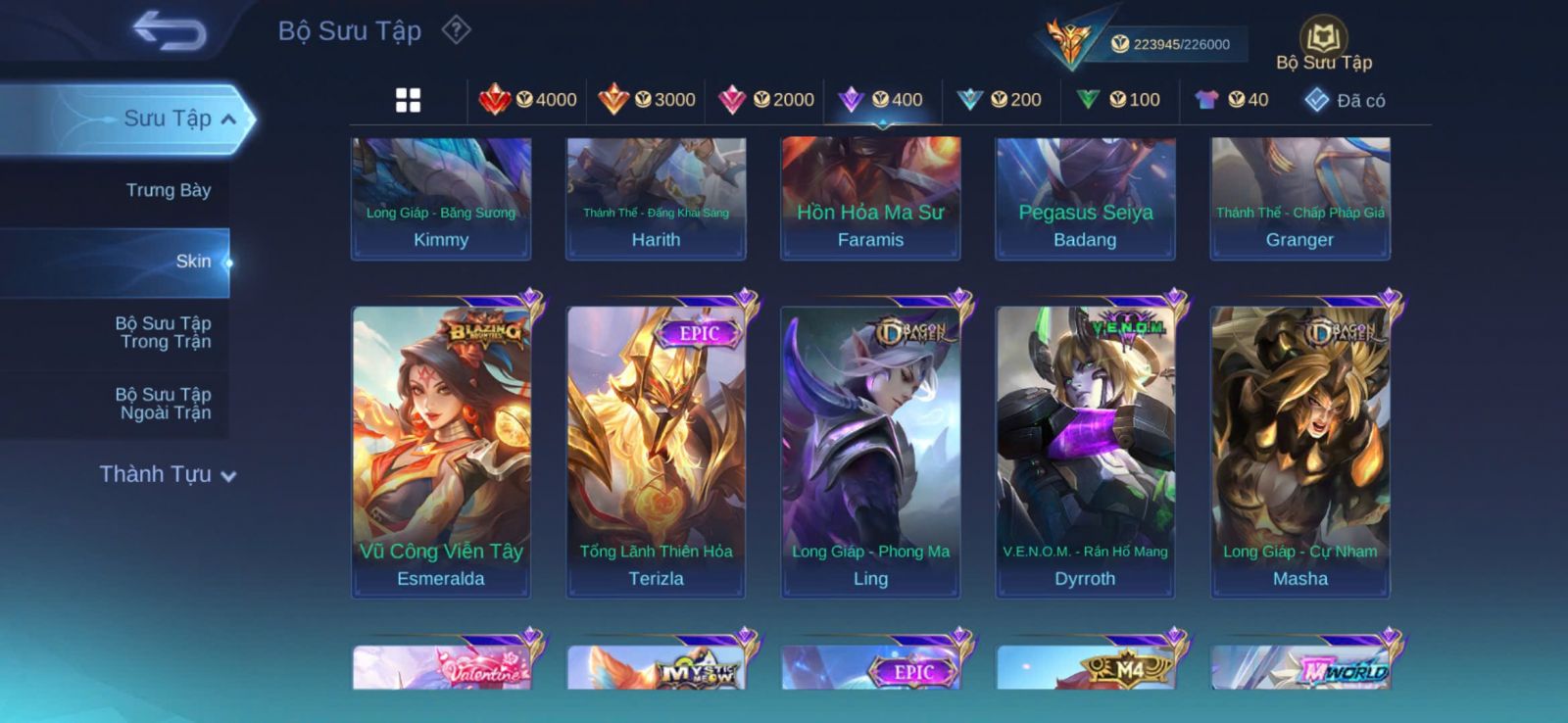Image resolution: width=1568 pixels, height=723 pixels.
Task: Open Esmeralda Vũ Công Viễn Tây skin
Action: coord(441,451)
